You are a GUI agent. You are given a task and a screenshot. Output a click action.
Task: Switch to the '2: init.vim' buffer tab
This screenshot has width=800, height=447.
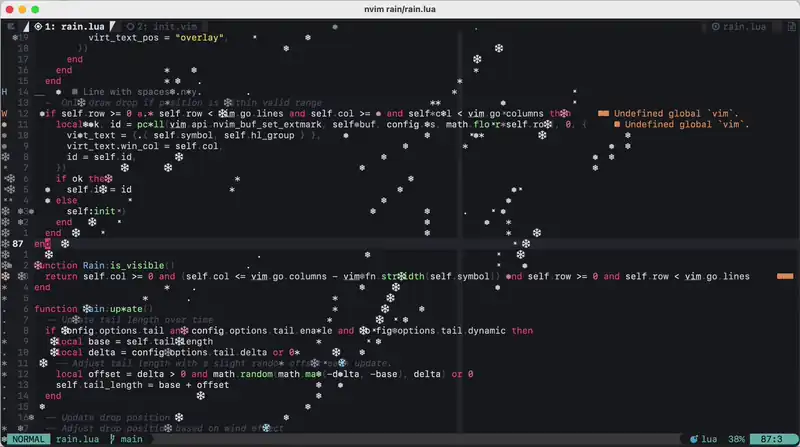[x=167, y=27]
